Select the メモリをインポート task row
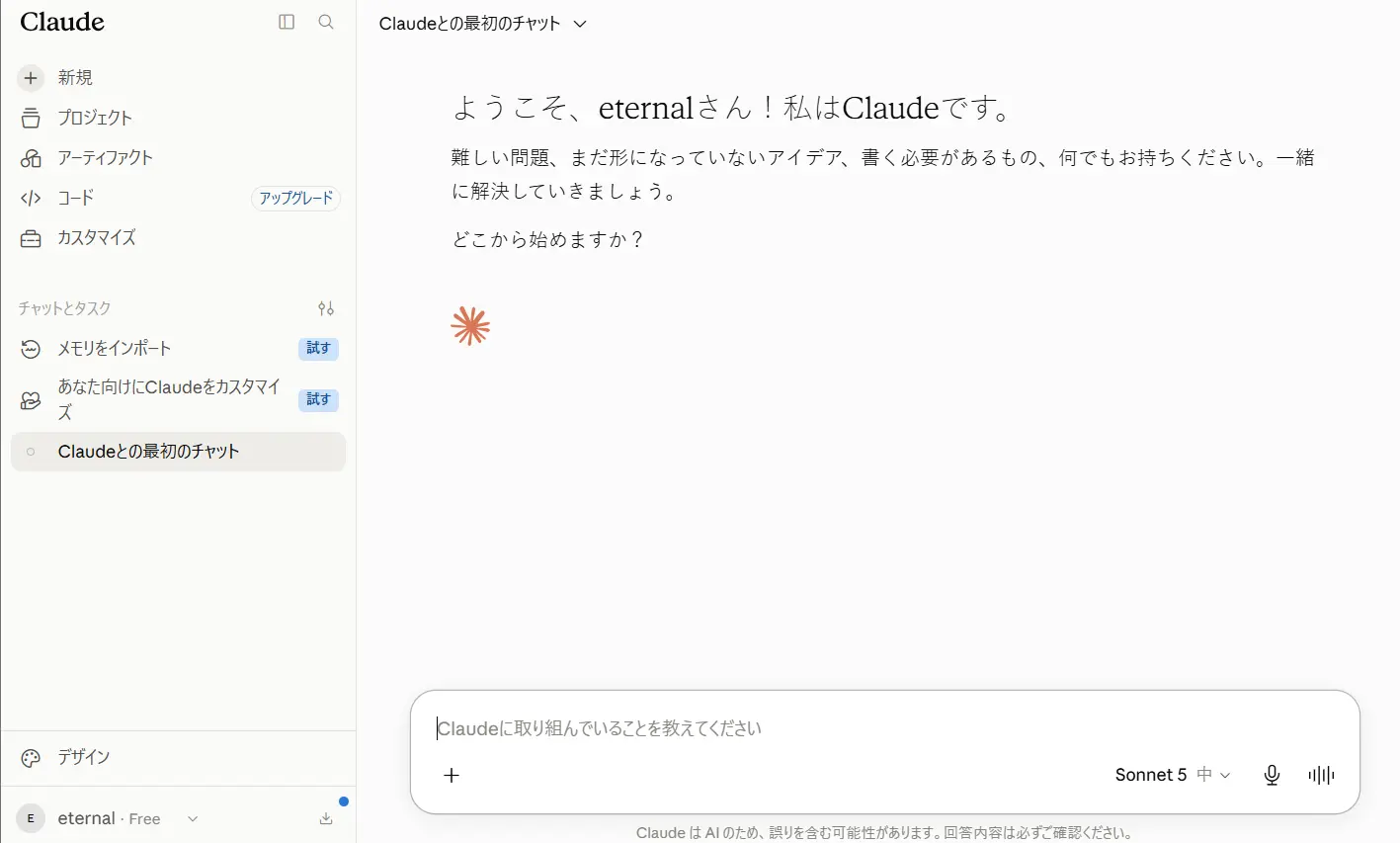 point(178,349)
